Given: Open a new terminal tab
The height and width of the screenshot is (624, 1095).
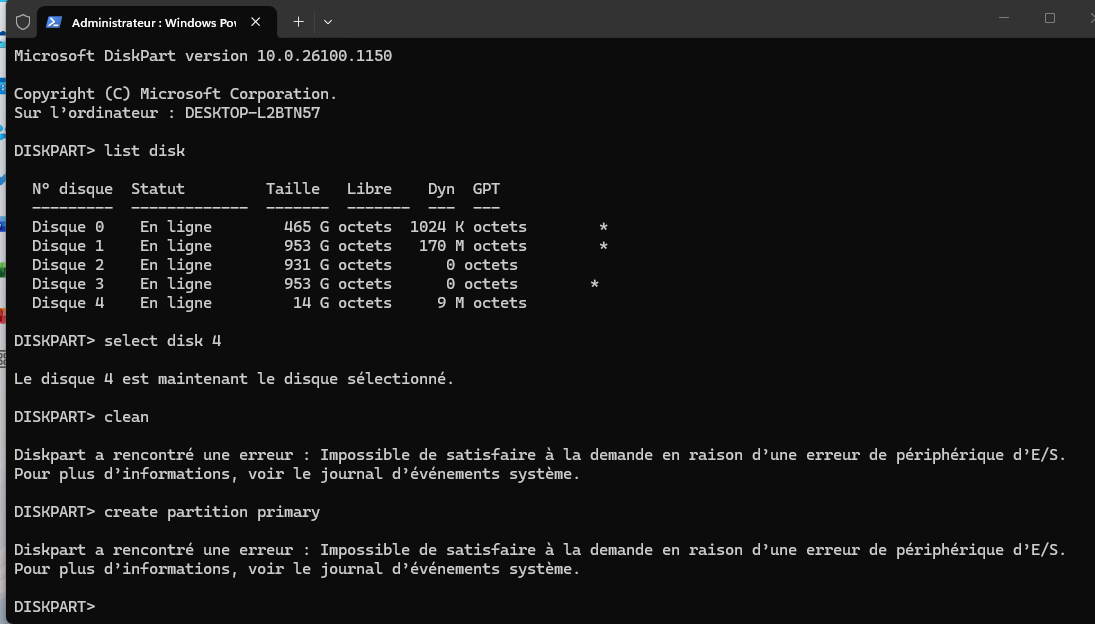Looking at the screenshot, I should 298,21.
